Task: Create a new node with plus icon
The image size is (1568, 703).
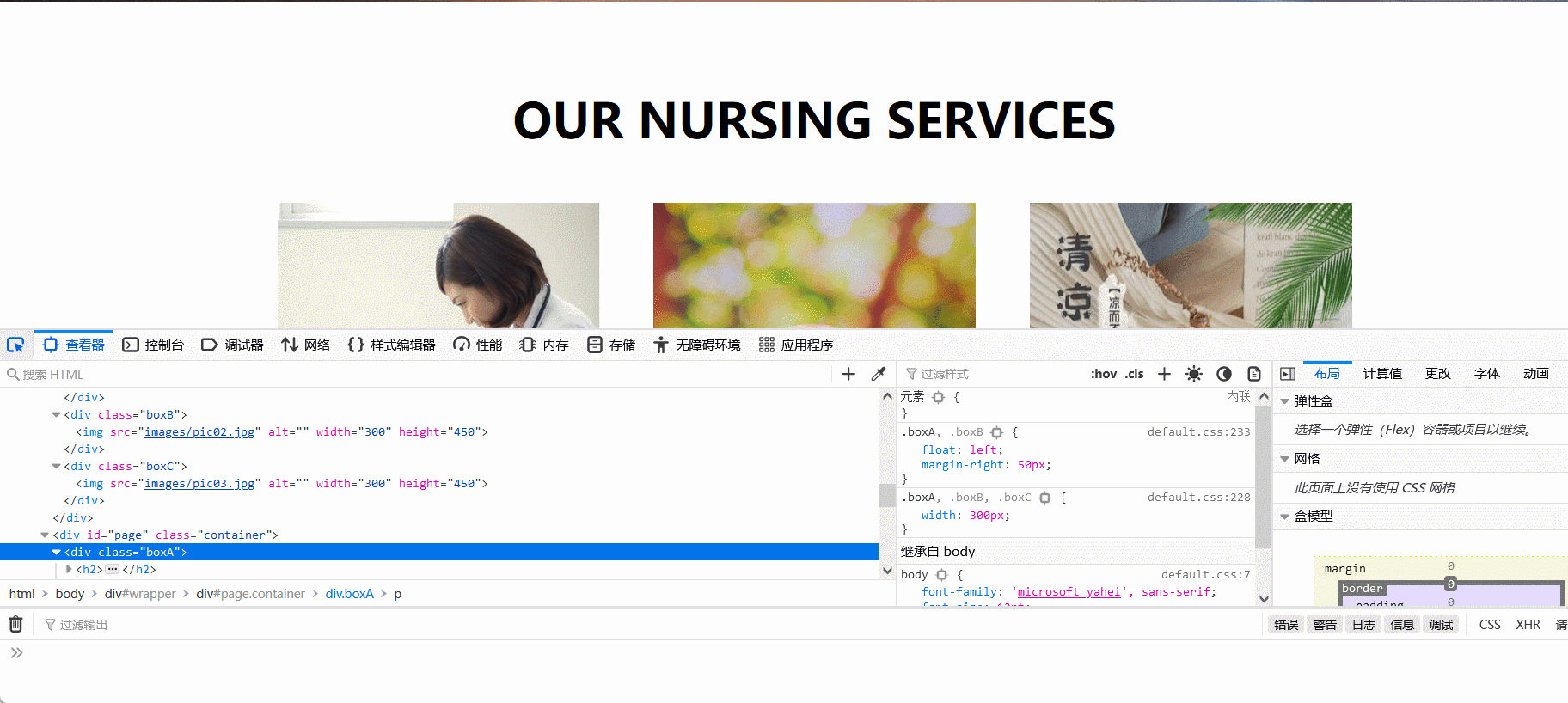Action: pyautogui.click(x=848, y=374)
